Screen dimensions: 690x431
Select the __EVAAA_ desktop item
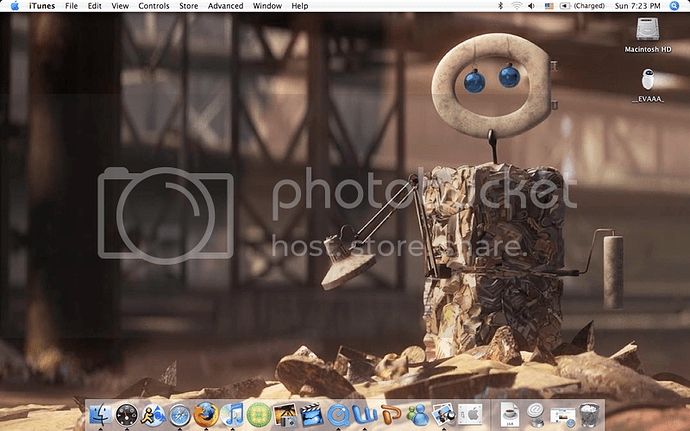point(649,85)
